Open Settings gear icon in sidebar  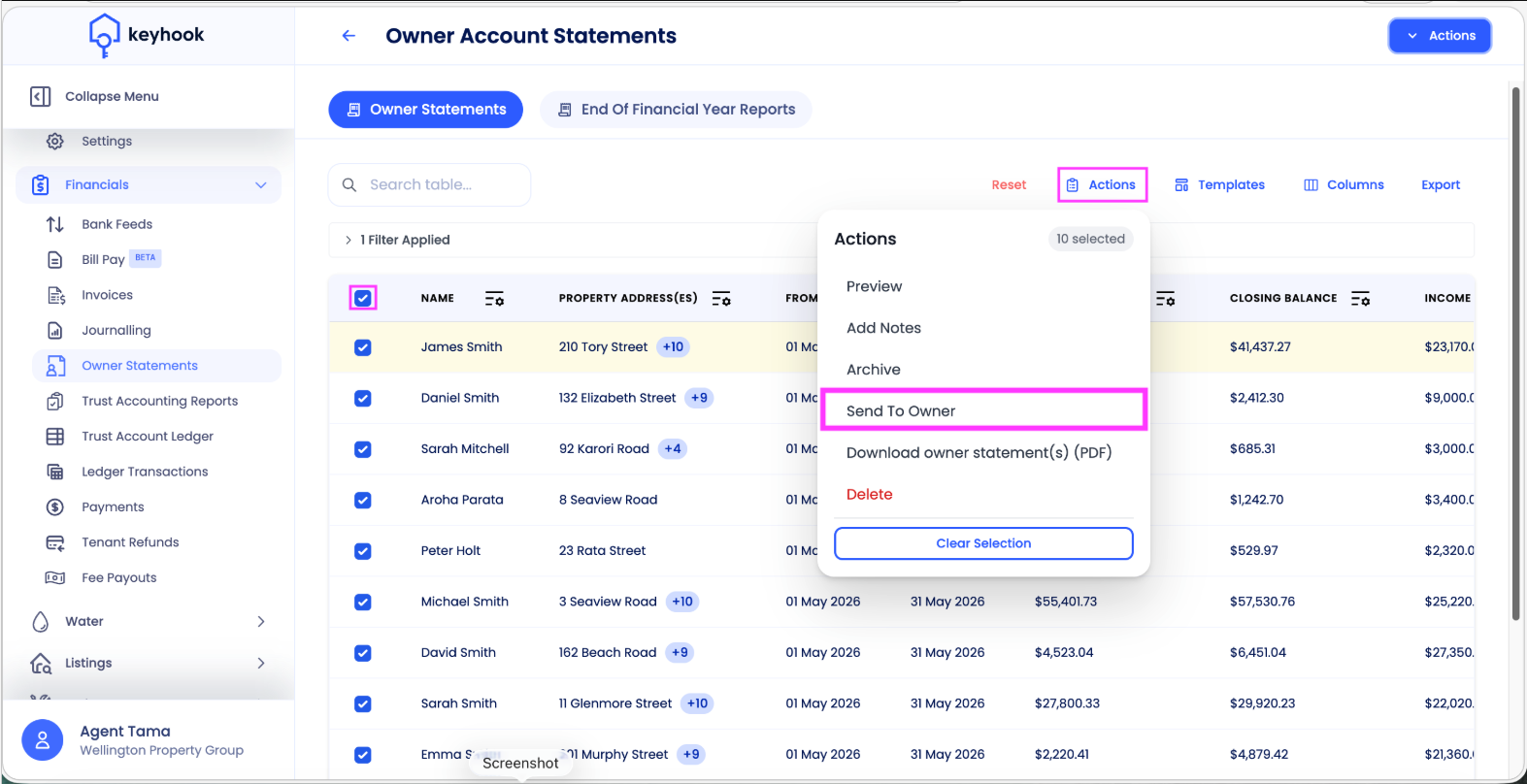point(55,142)
